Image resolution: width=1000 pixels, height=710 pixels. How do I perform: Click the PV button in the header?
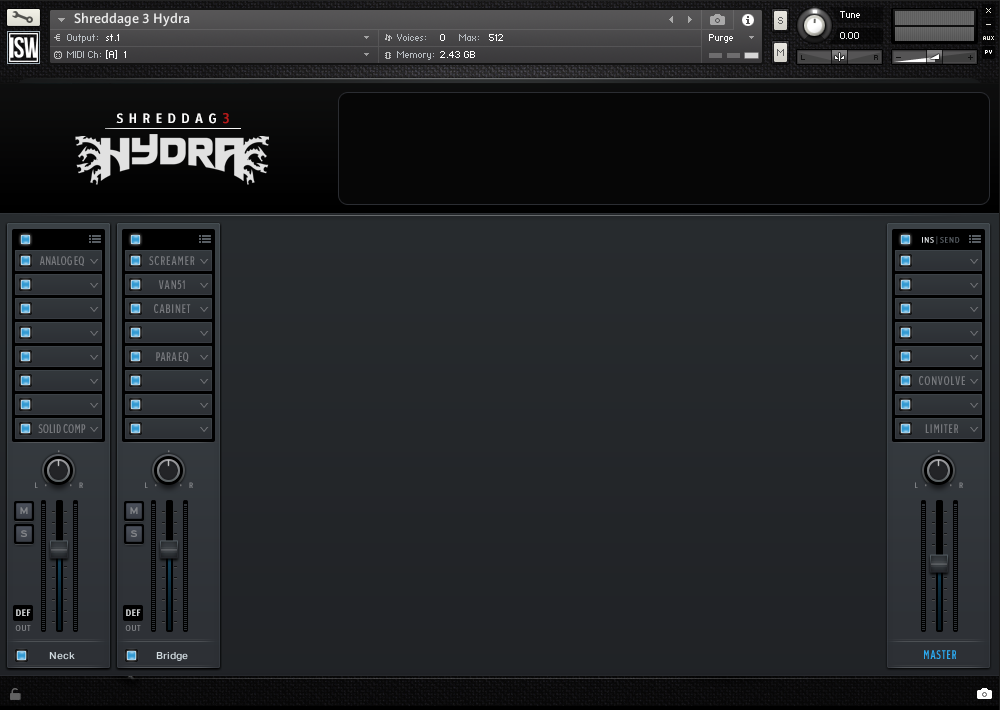989,52
